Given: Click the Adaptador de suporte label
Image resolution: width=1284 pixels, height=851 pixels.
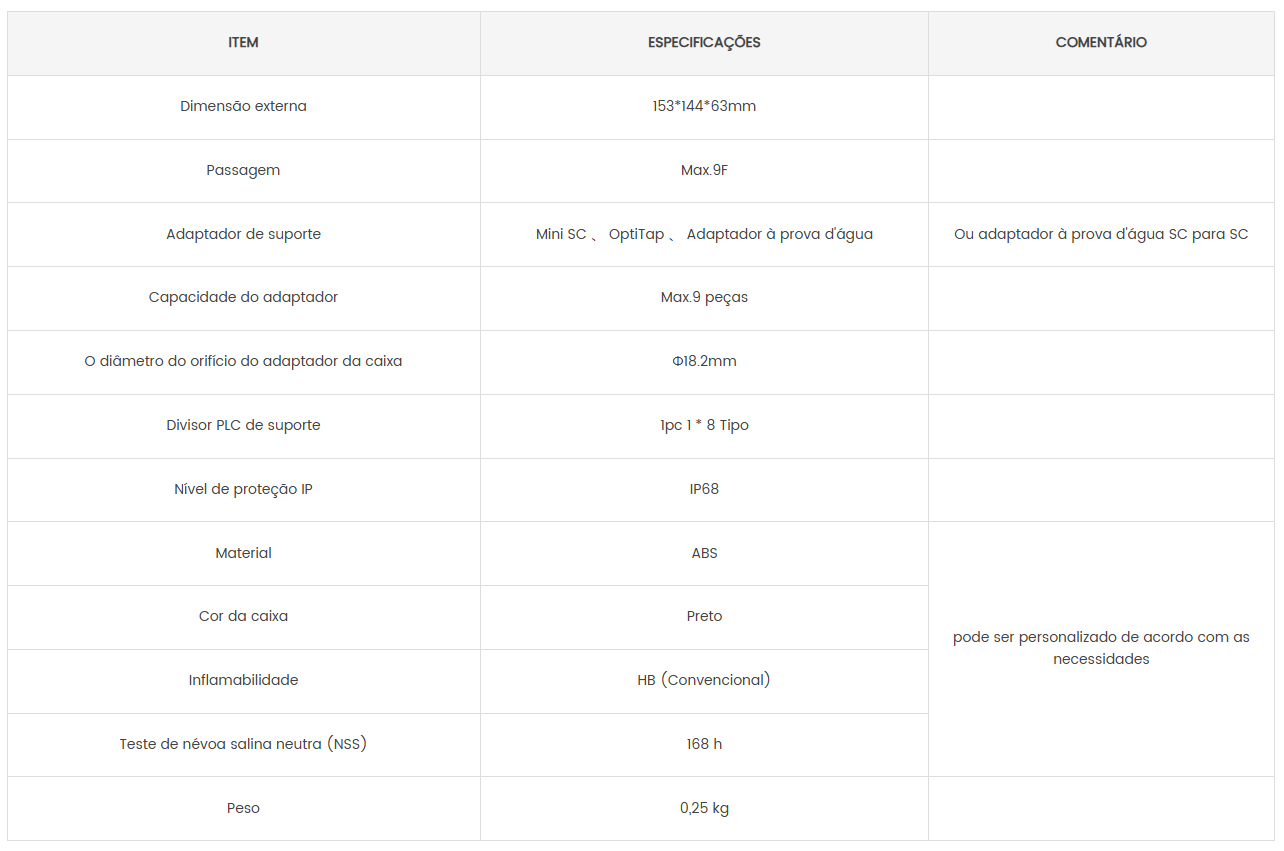Looking at the screenshot, I should [x=243, y=234].
